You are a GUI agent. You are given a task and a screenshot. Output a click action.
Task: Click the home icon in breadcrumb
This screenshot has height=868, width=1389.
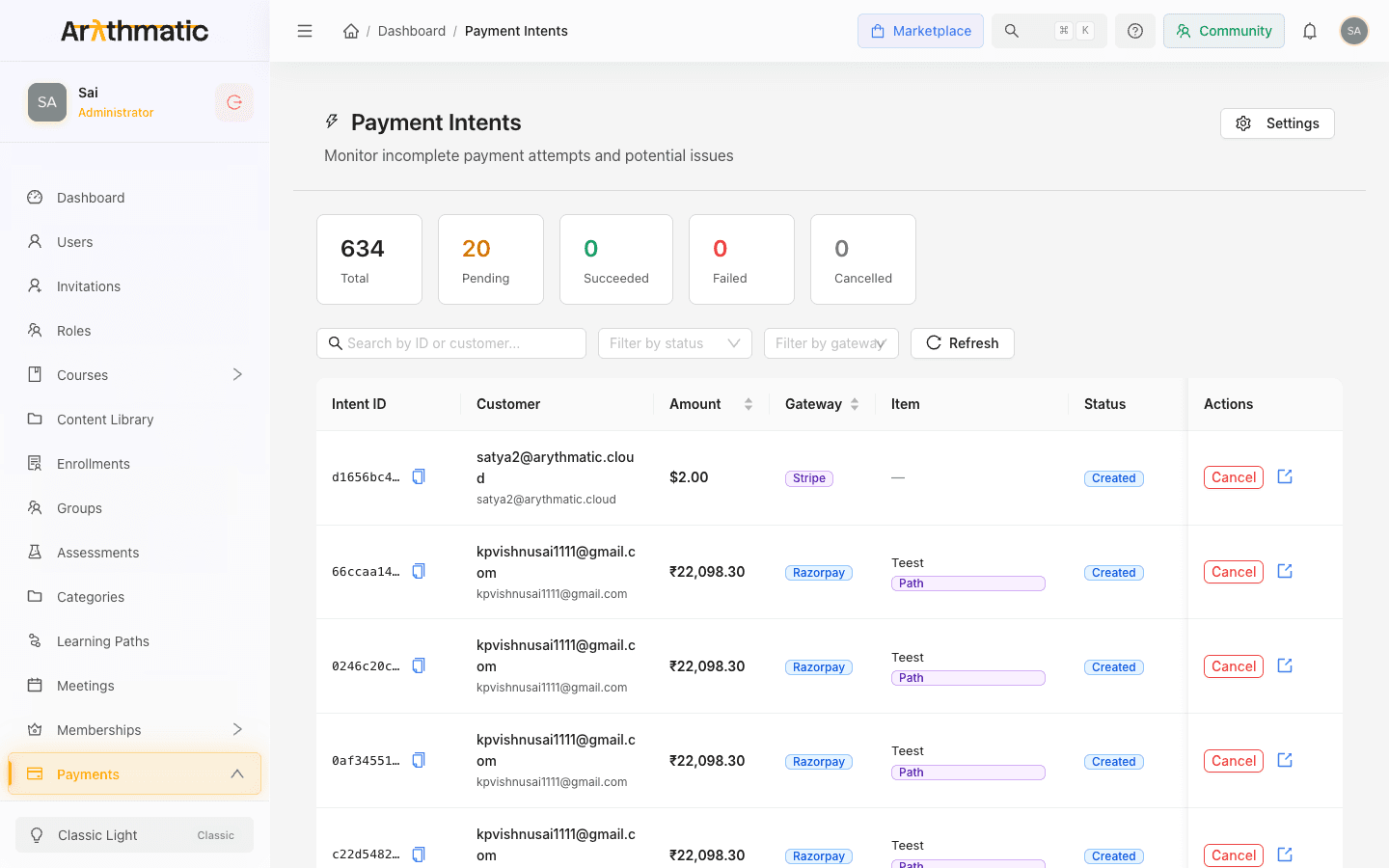click(x=351, y=31)
